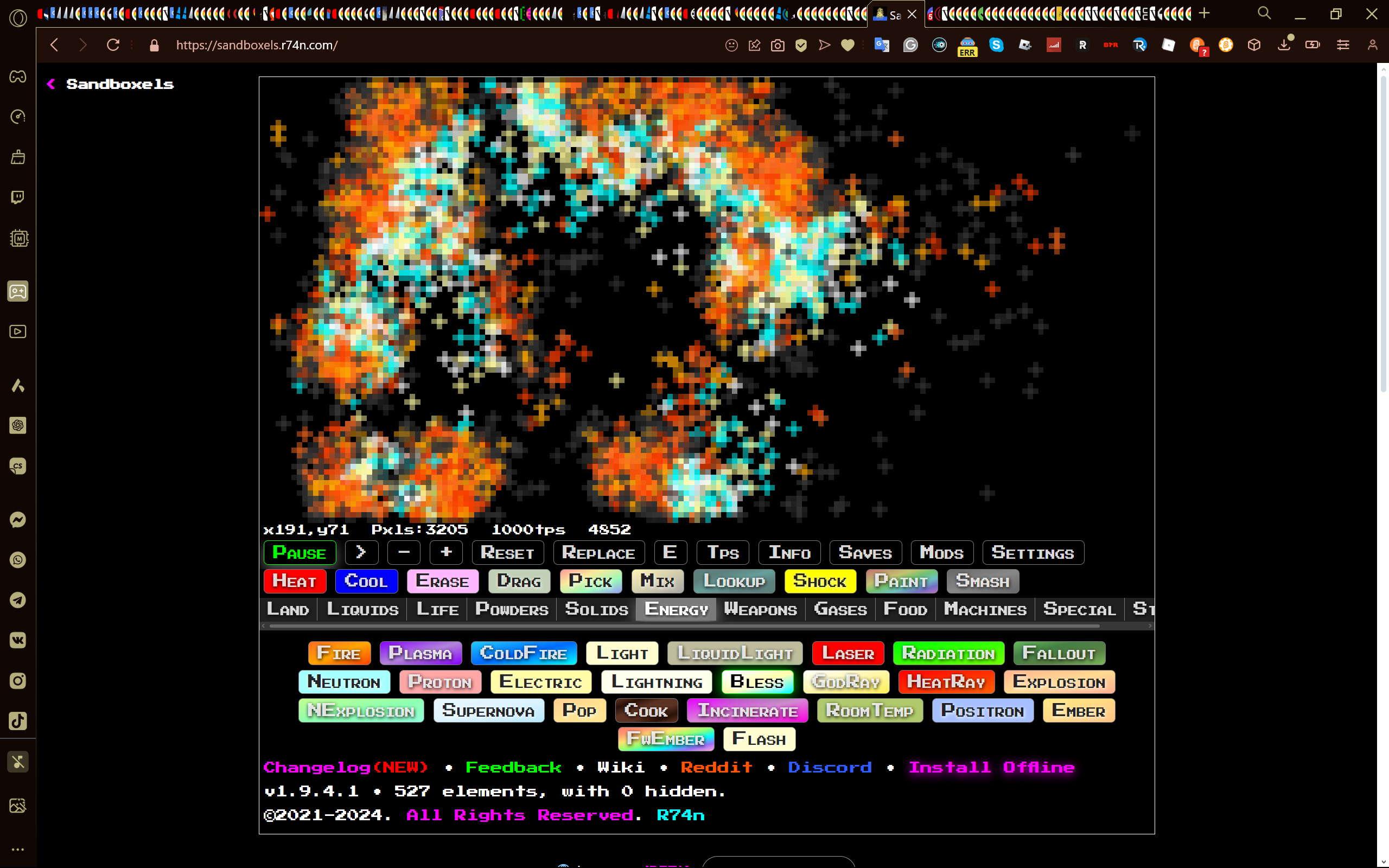Click the Google Translate extension
This screenshot has height=868, width=1389.
[882, 45]
